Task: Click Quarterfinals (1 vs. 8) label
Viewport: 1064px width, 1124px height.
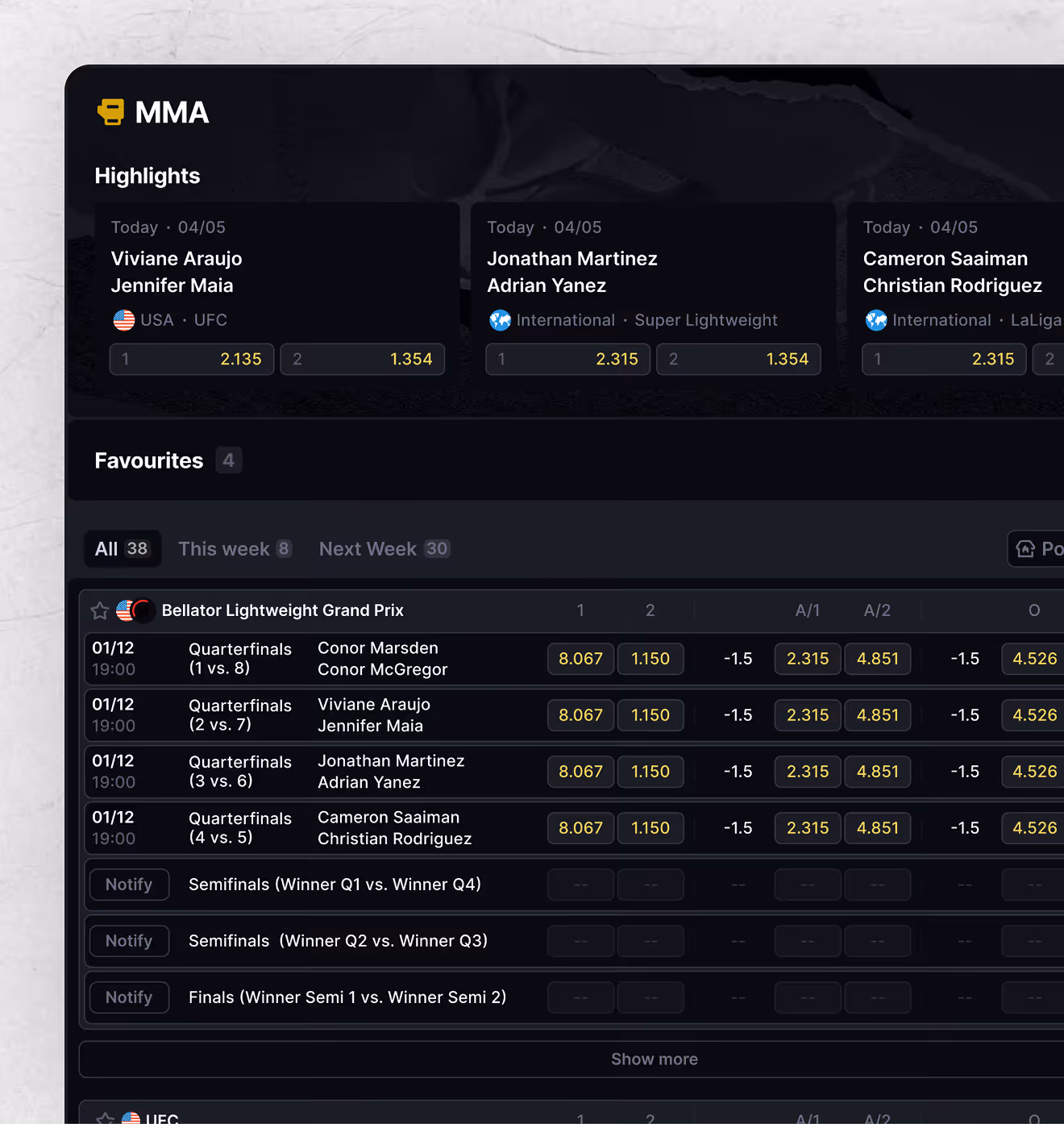Action: click(x=240, y=659)
